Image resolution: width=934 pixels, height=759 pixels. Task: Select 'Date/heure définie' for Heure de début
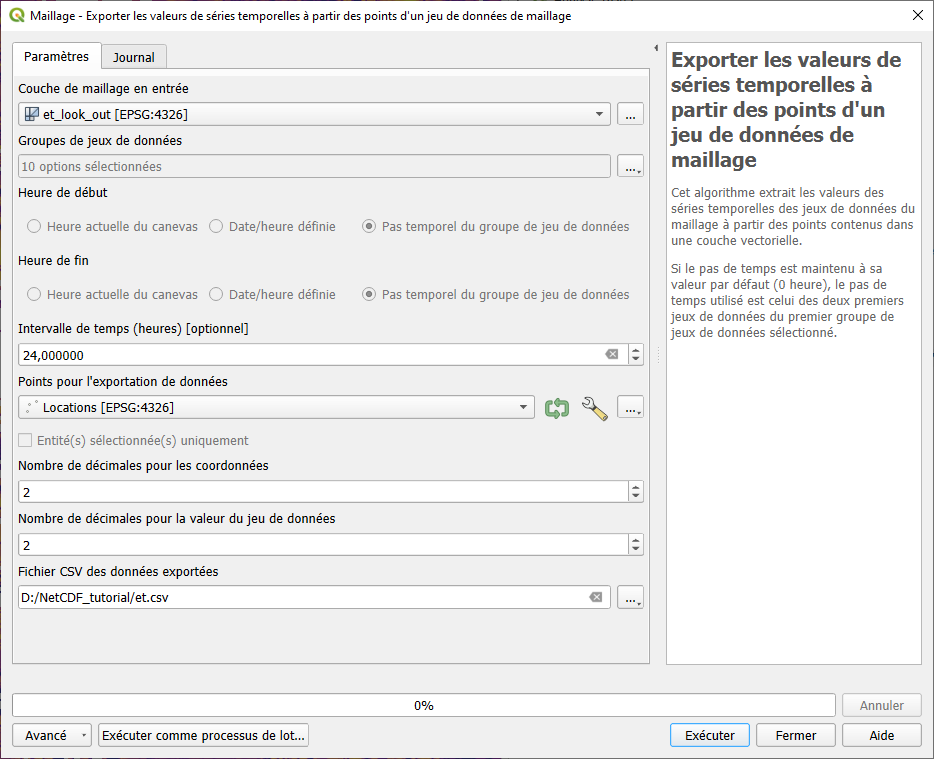pos(216,227)
